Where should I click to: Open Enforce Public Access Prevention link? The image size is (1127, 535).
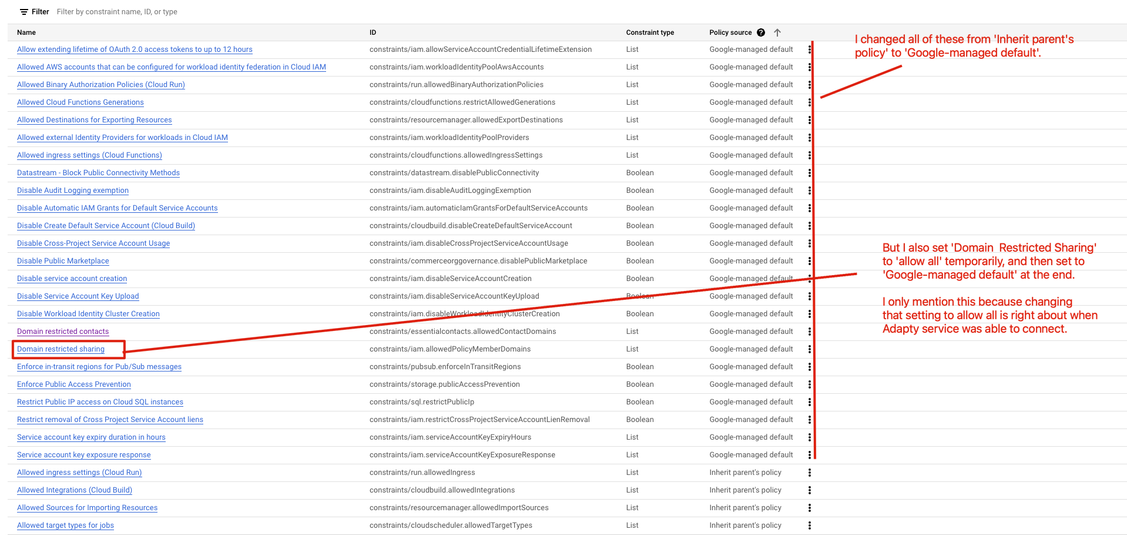74,384
